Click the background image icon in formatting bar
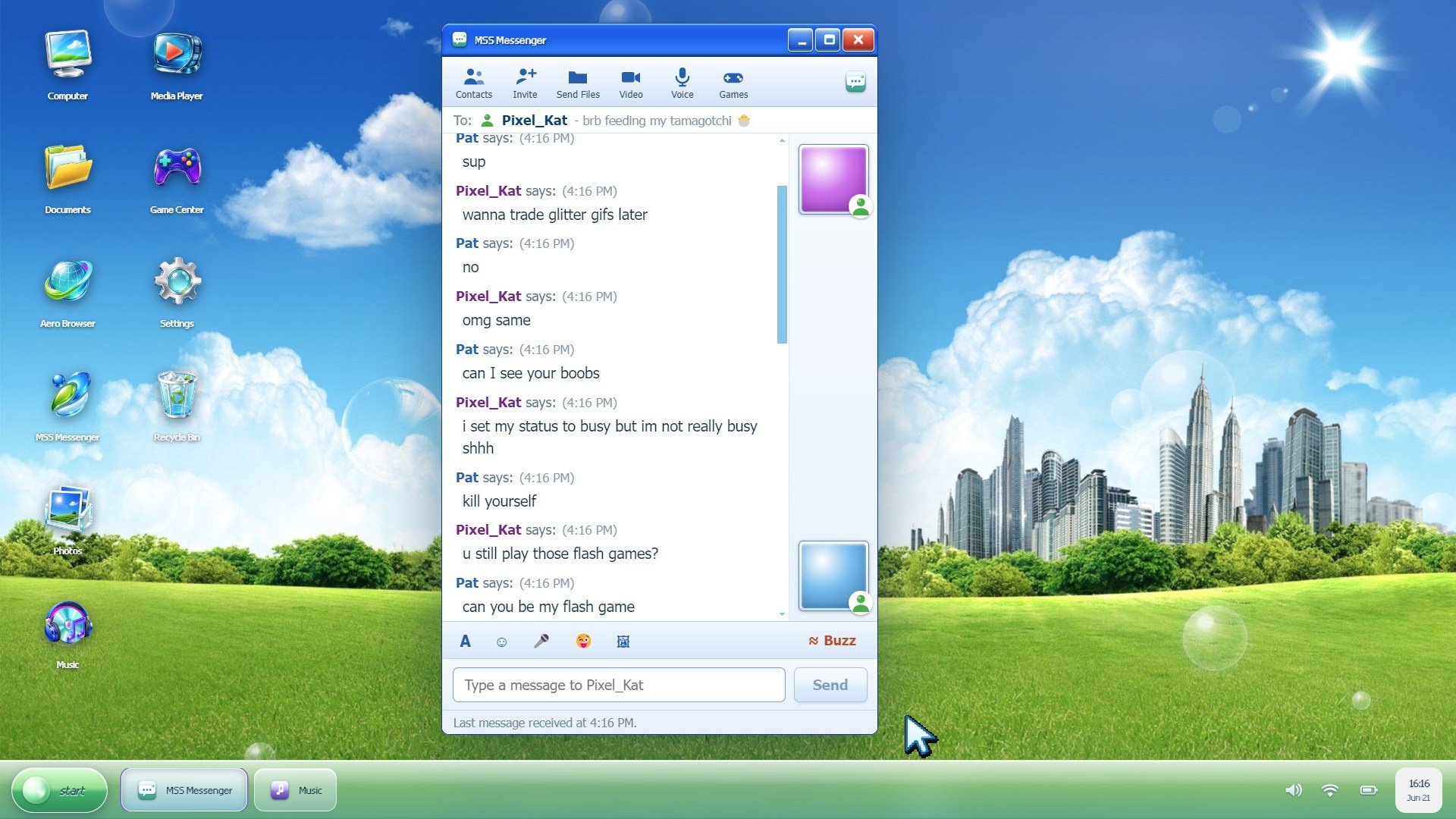Screen dimensions: 1456x819 coord(623,642)
